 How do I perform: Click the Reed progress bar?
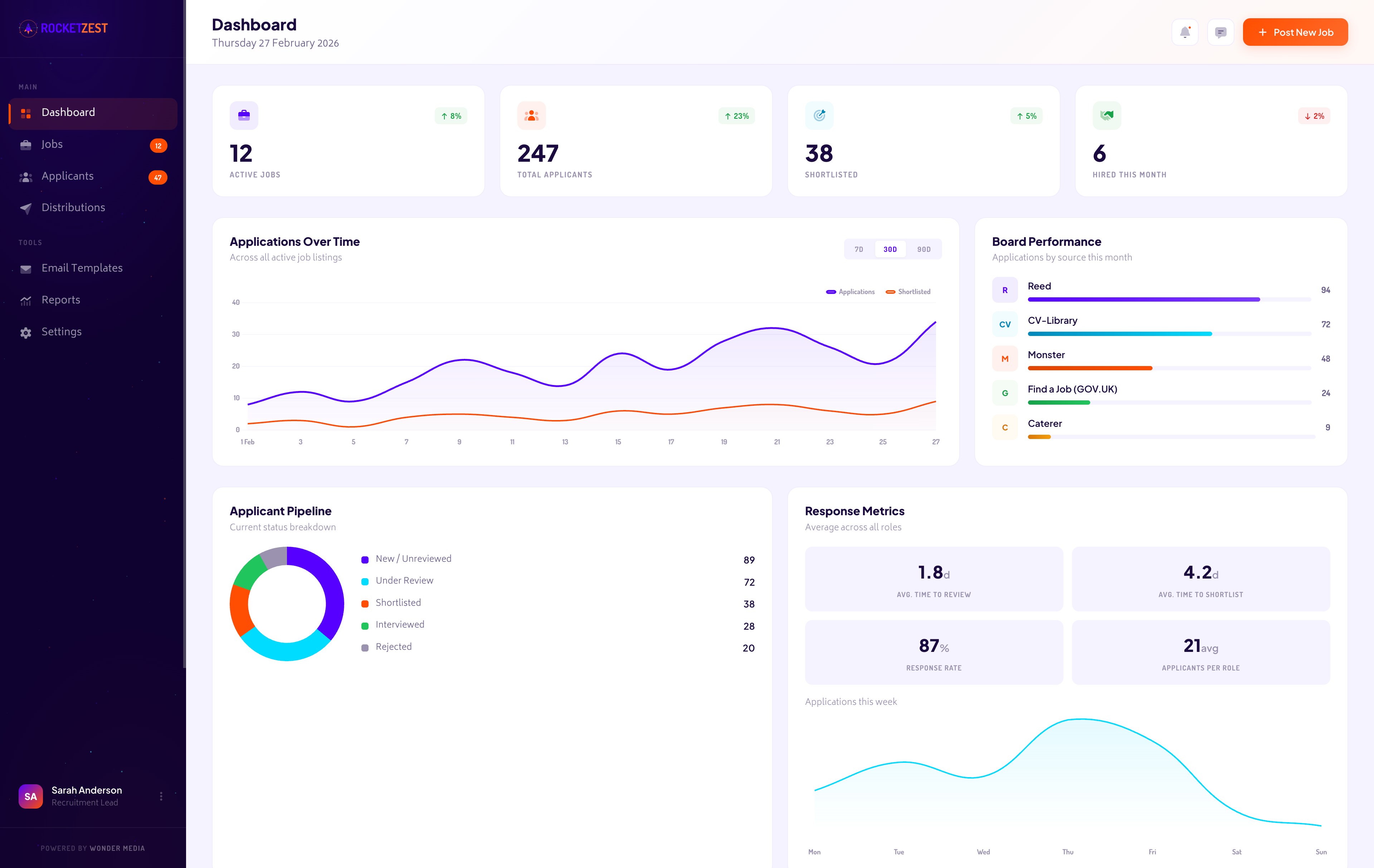[1169, 299]
